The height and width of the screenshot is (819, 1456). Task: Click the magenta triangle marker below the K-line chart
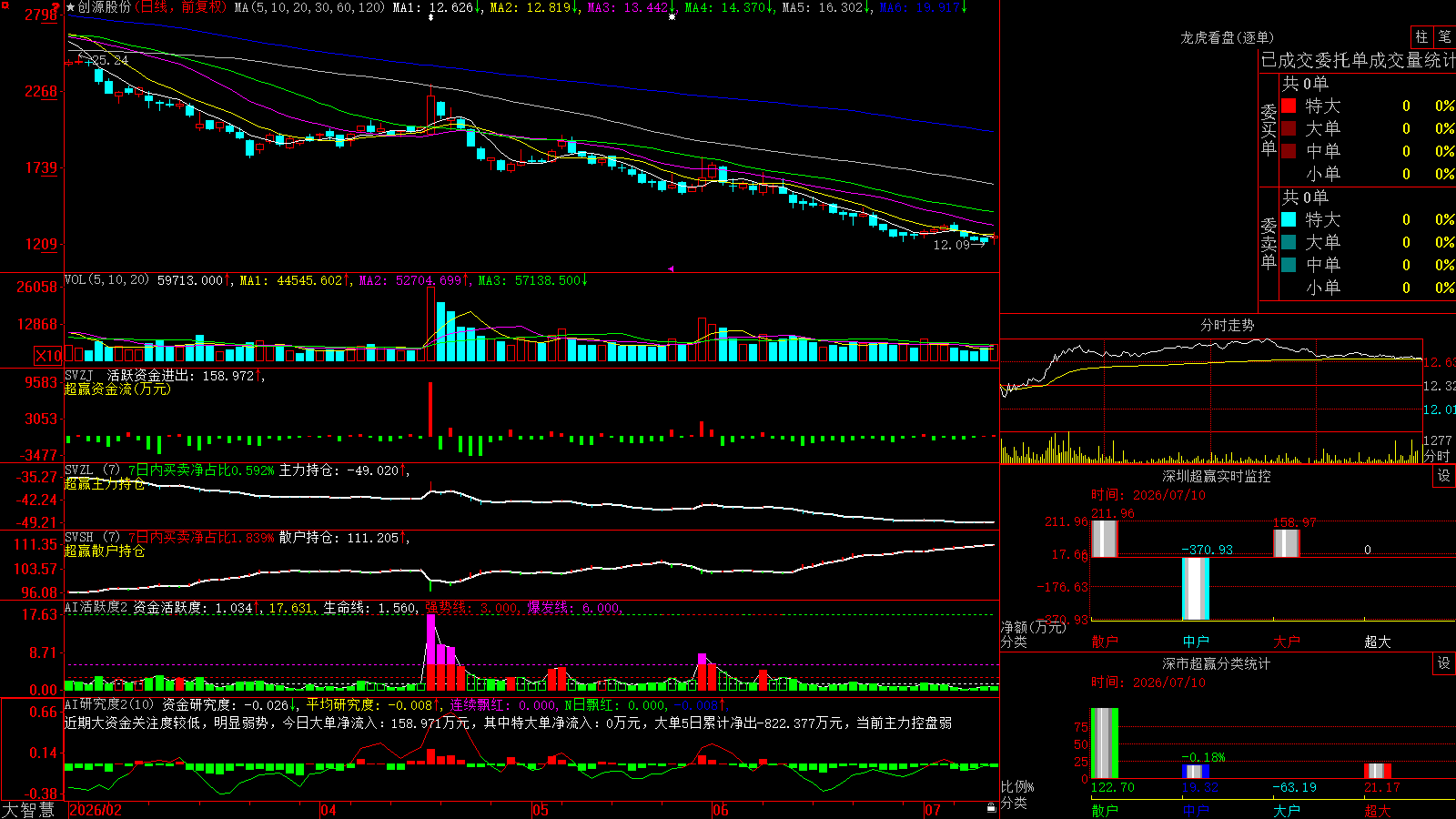click(x=671, y=268)
